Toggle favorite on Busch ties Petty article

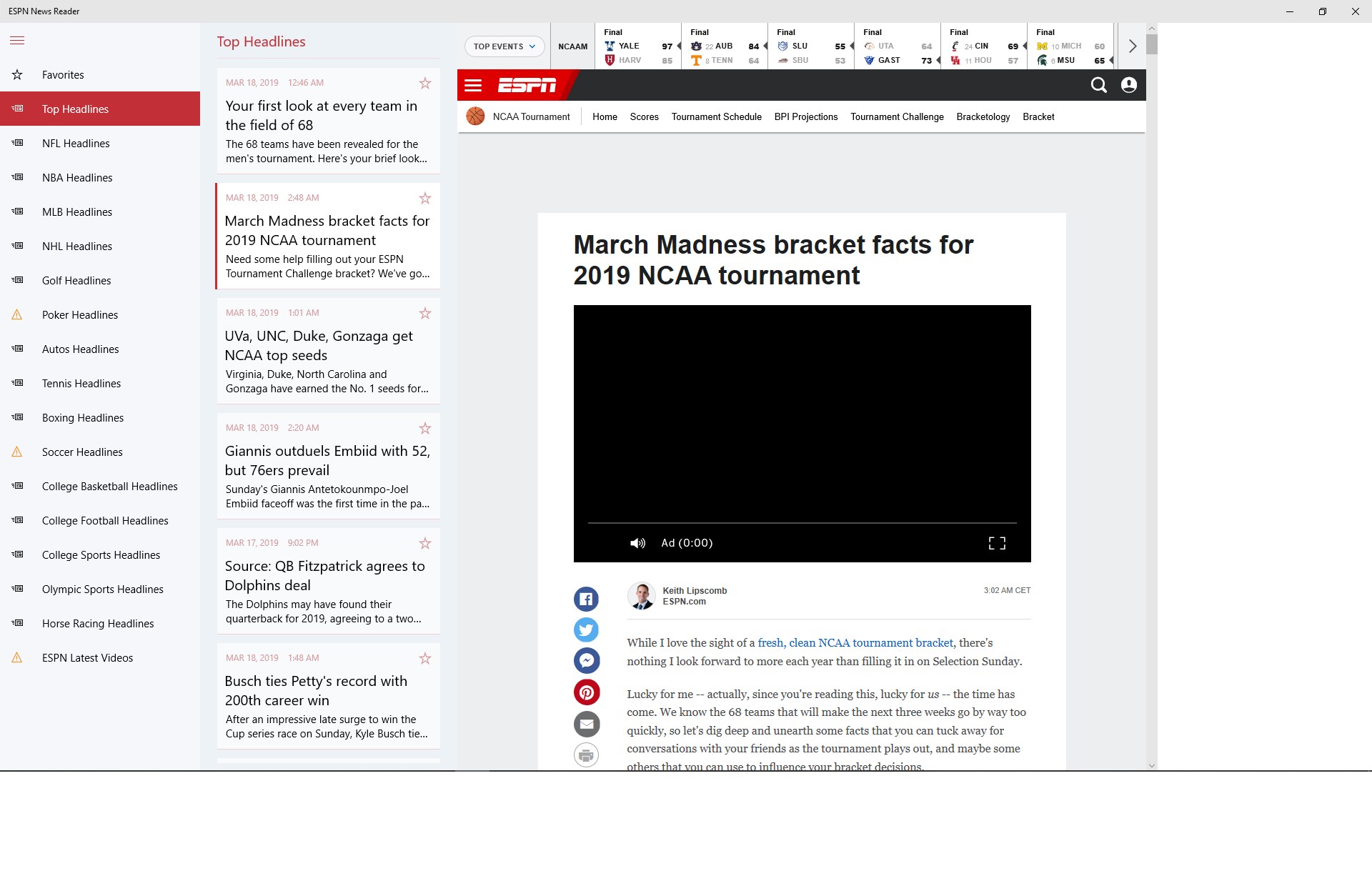pyautogui.click(x=425, y=658)
